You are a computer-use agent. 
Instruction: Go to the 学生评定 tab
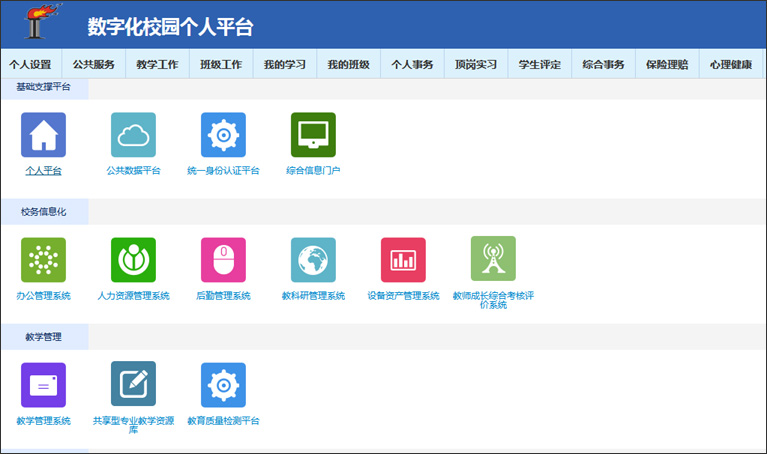point(539,65)
